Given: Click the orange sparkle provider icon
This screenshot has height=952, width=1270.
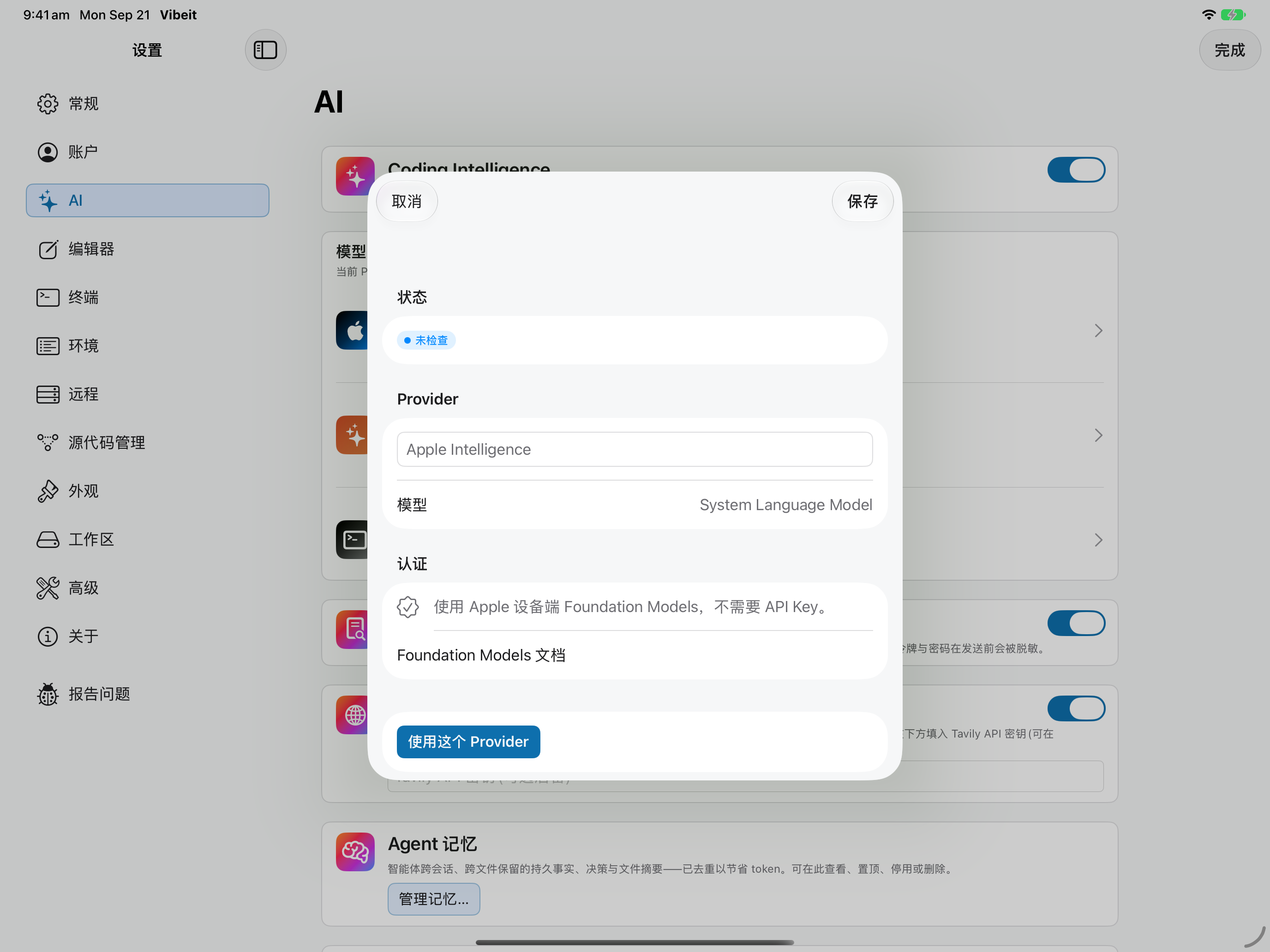Looking at the screenshot, I should tap(352, 435).
